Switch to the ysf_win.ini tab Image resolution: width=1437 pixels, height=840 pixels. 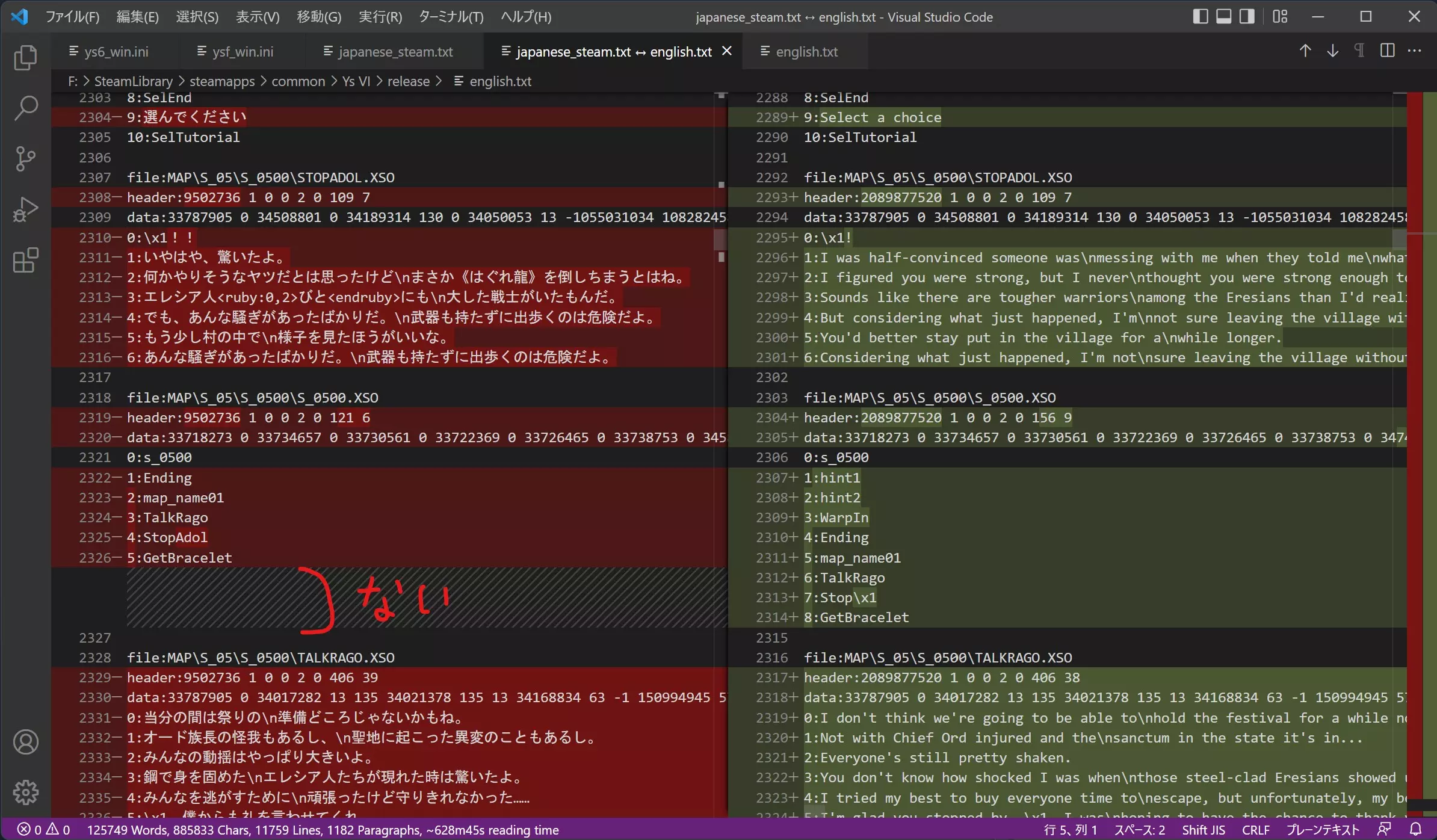(x=242, y=52)
